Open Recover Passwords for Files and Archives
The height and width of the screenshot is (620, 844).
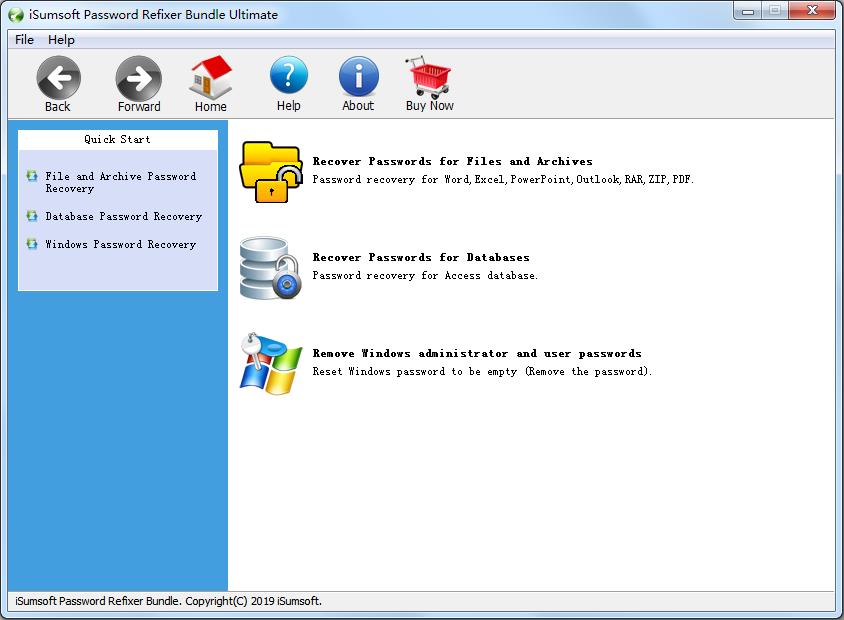pos(452,161)
